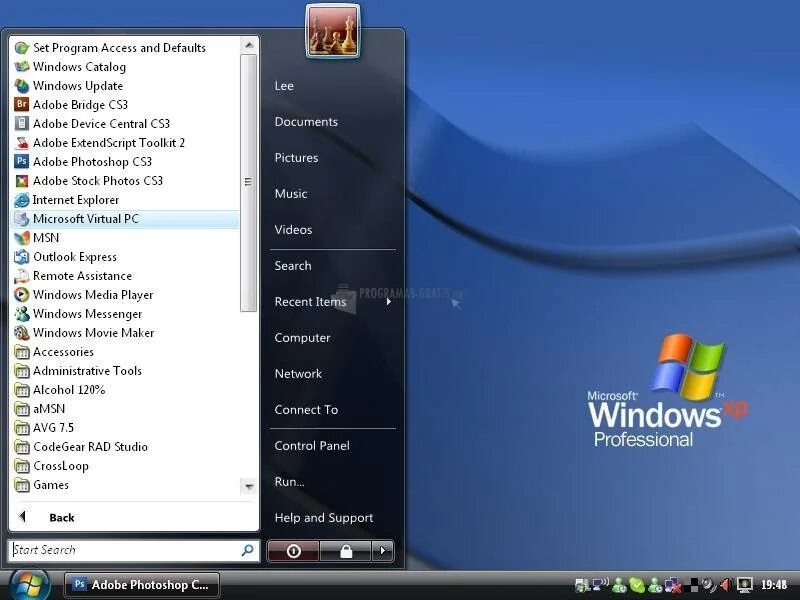The height and width of the screenshot is (600, 800).
Task: Click the Start orb on taskbar
Action: pos(30,585)
